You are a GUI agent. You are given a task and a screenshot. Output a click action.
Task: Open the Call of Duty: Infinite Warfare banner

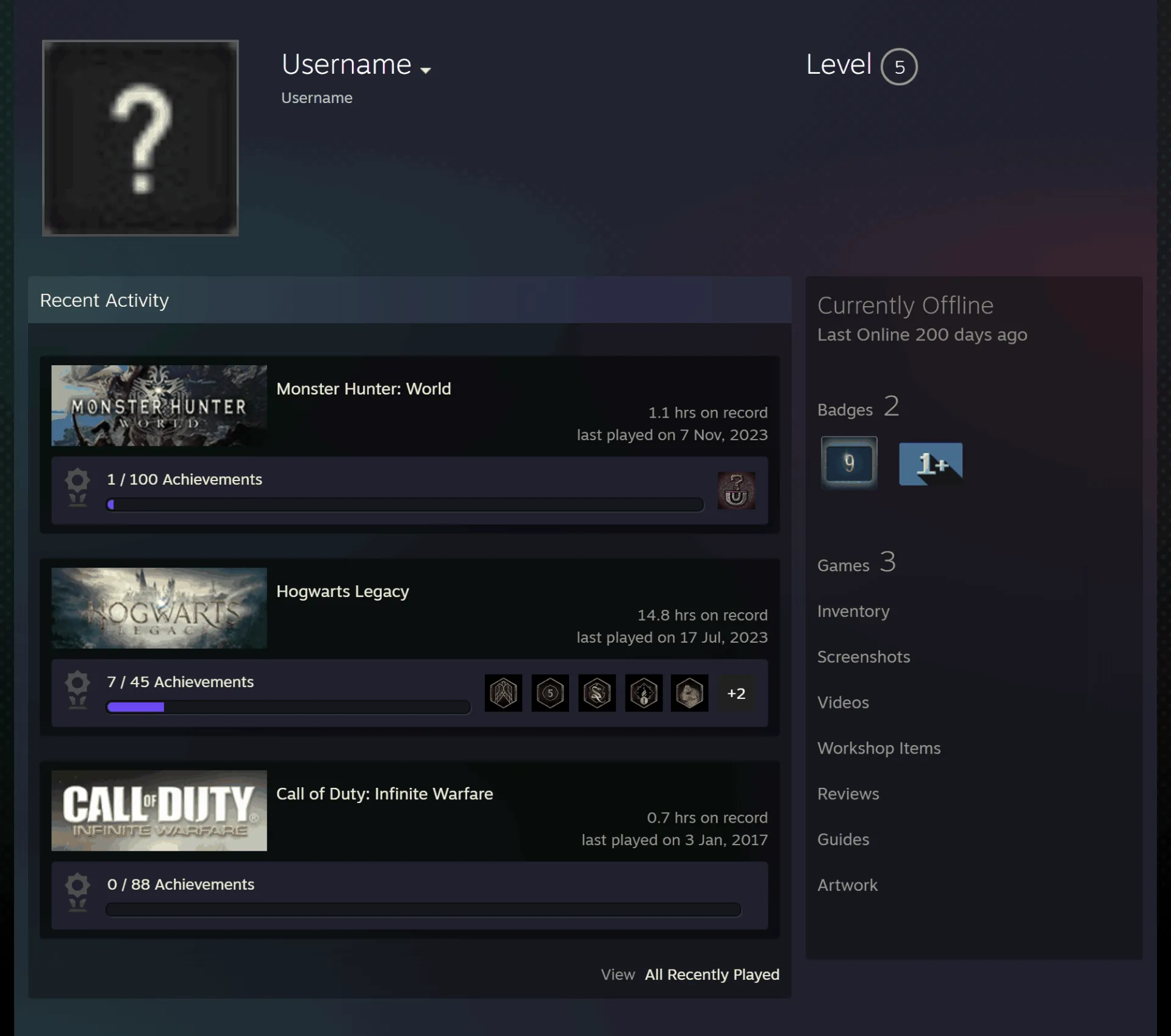point(159,810)
